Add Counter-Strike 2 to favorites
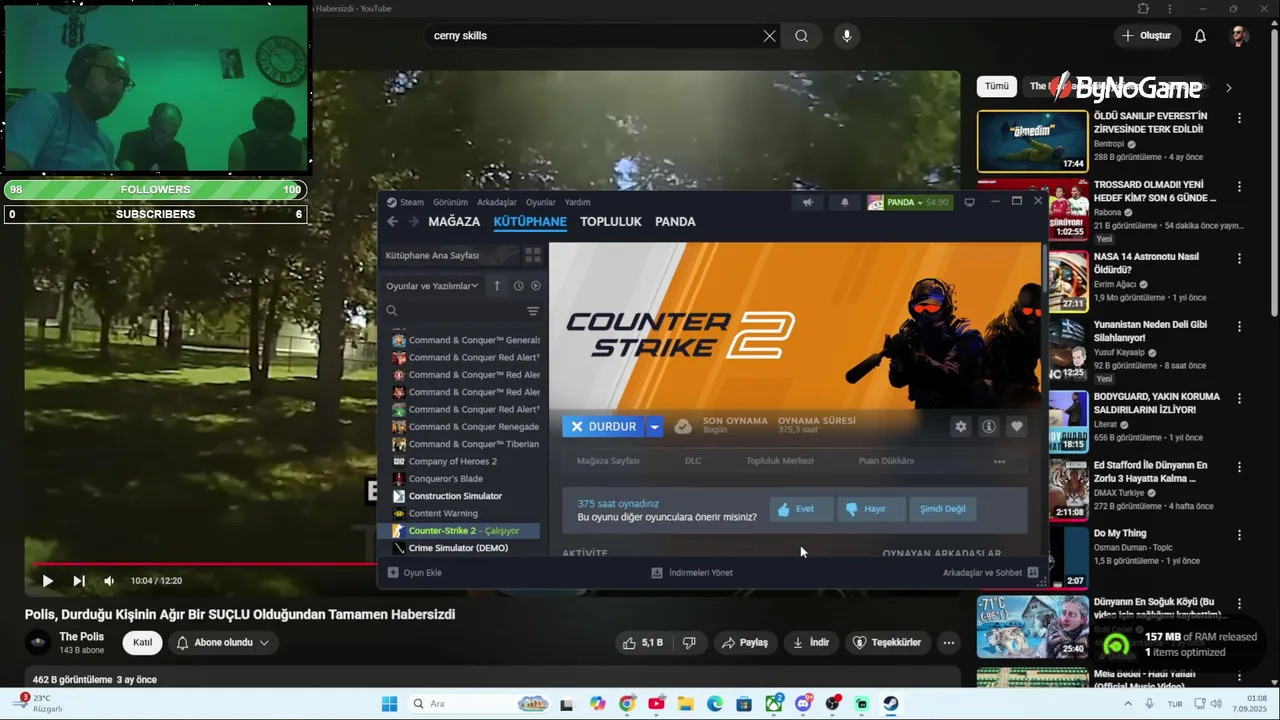The width and height of the screenshot is (1280, 720). (x=1017, y=427)
